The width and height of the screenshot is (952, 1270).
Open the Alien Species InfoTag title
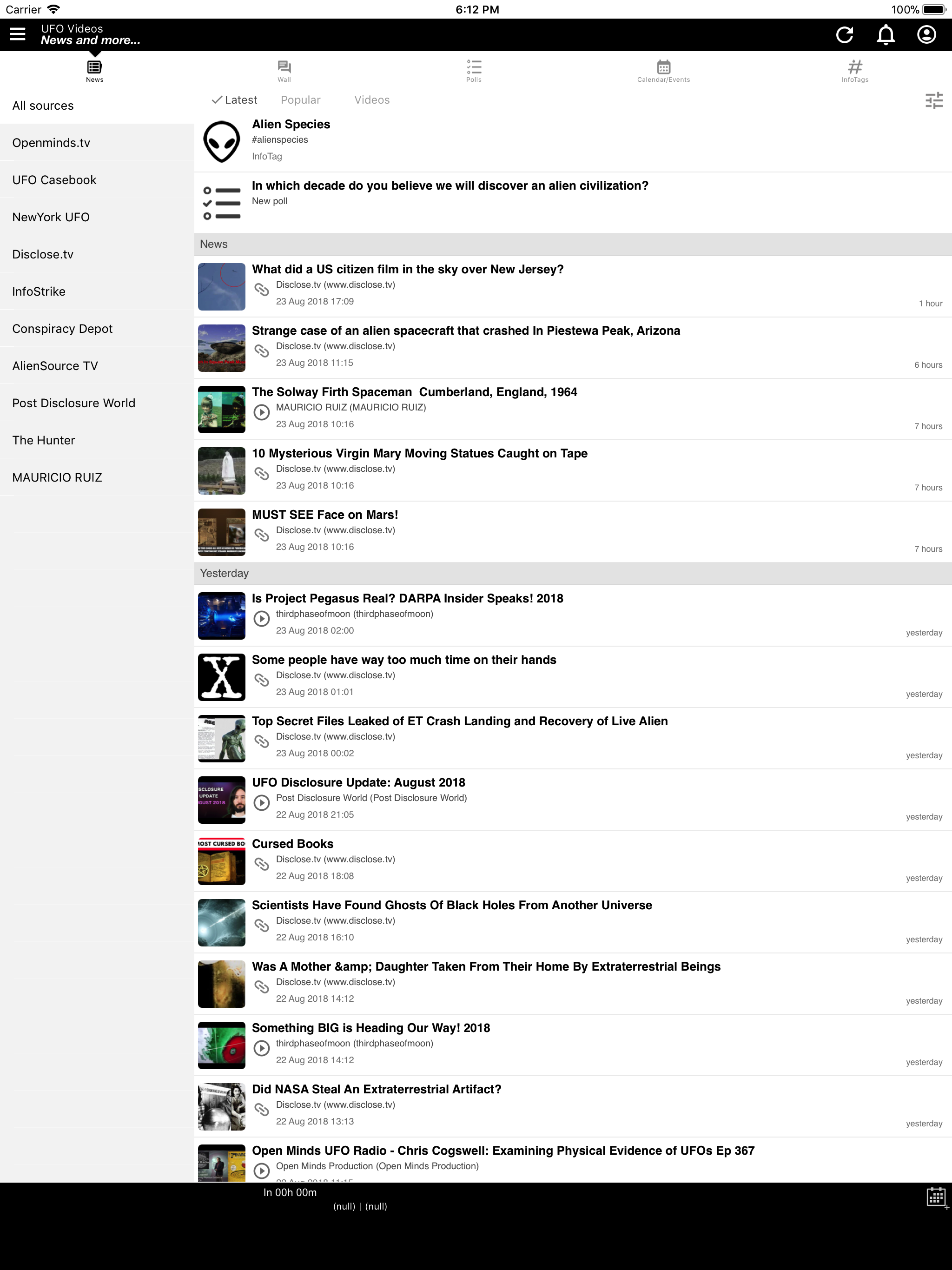(x=291, y=124)
